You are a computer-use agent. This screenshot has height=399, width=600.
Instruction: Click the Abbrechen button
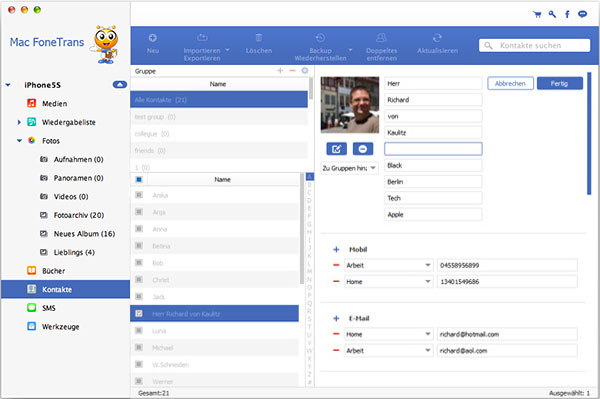coord(510,83)
